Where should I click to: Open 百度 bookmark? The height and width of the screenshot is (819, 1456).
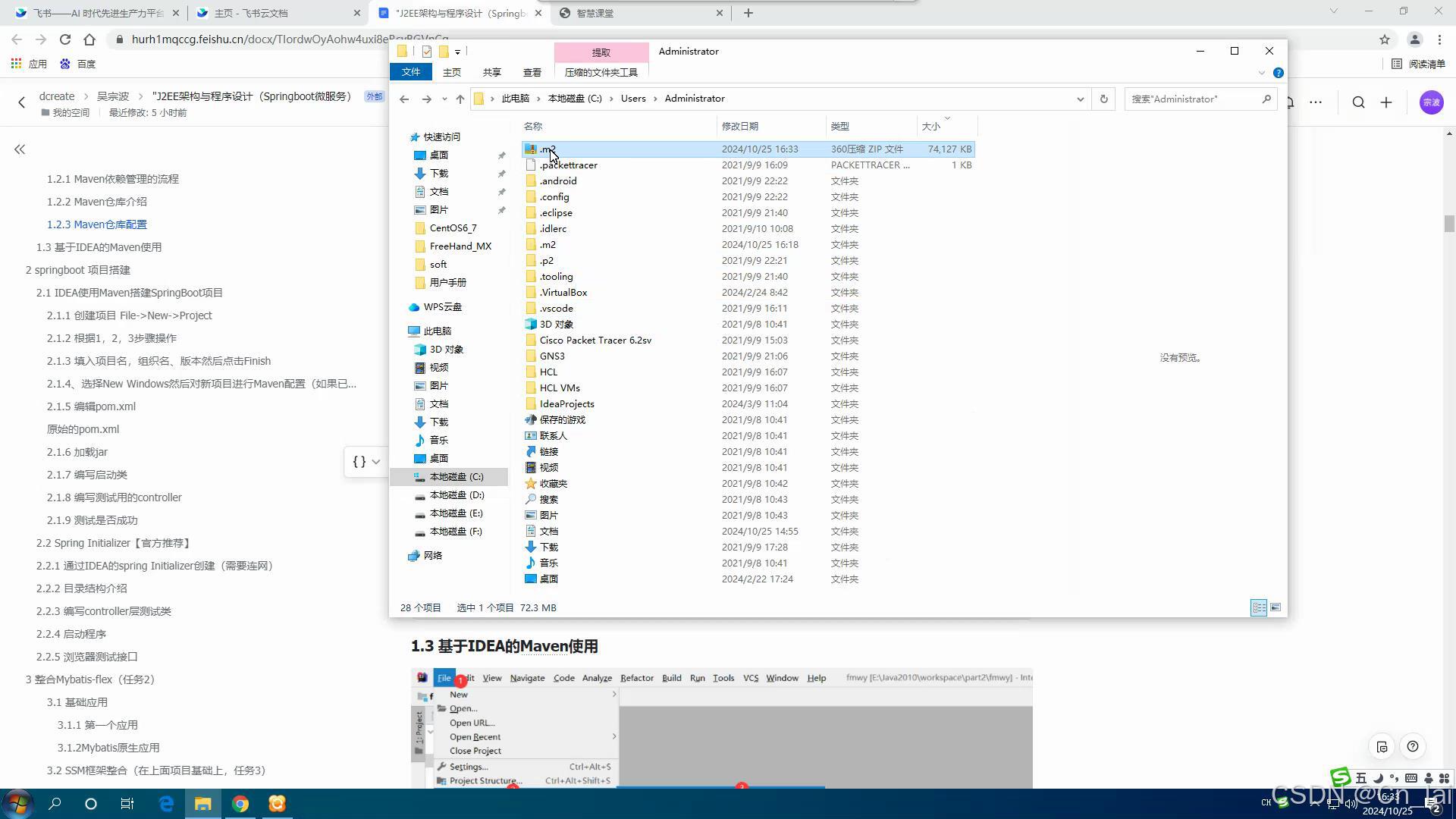(x=78, y=64)
